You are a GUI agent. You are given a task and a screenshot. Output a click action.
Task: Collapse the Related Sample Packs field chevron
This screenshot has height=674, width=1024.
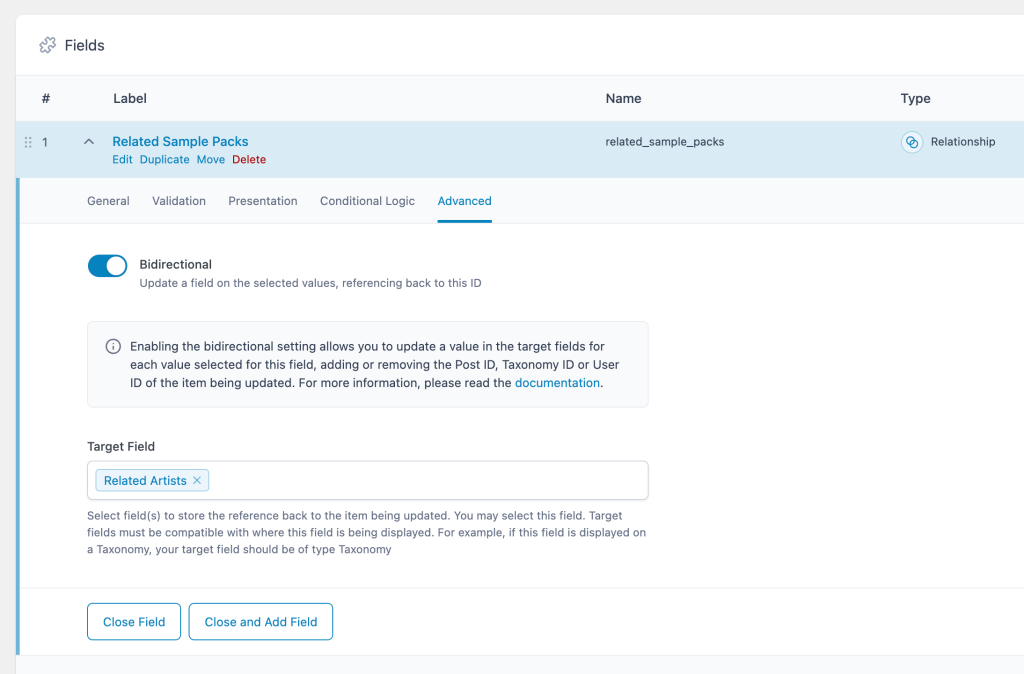pos(88,142)
